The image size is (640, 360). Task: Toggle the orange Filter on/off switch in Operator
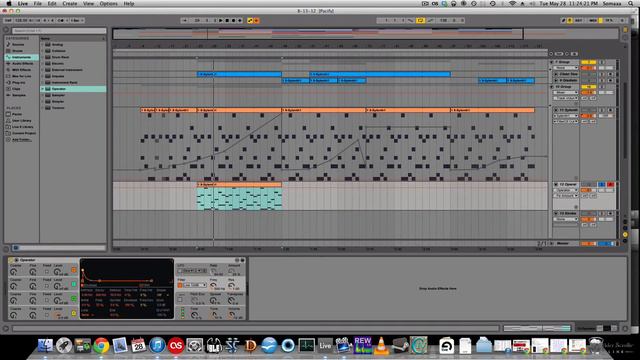180,285
